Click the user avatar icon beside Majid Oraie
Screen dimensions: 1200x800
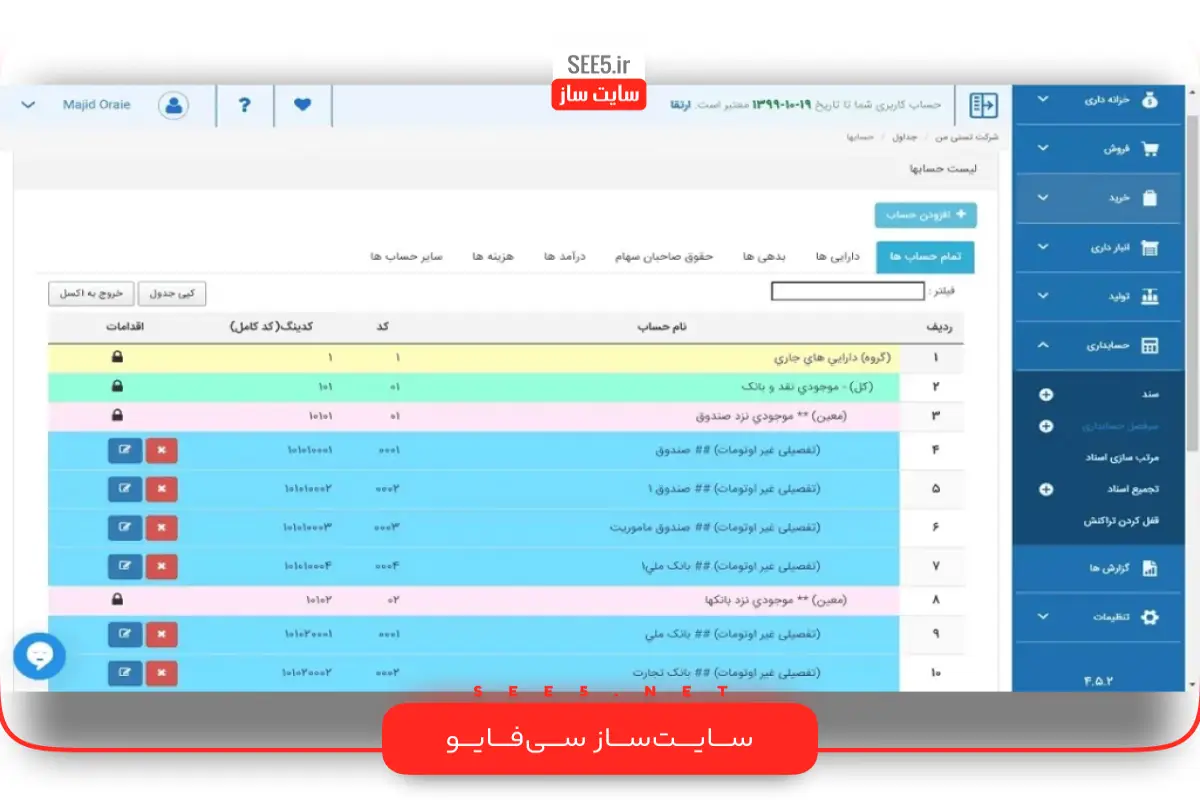[174, 105]
